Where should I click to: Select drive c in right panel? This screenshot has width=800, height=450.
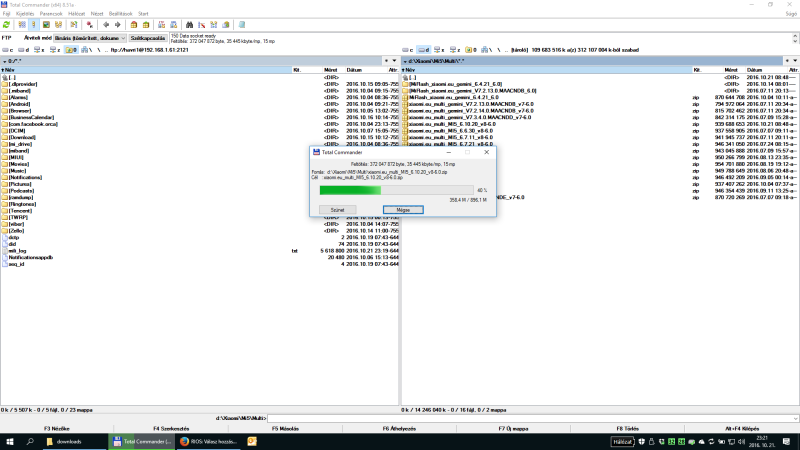(408, 50)
